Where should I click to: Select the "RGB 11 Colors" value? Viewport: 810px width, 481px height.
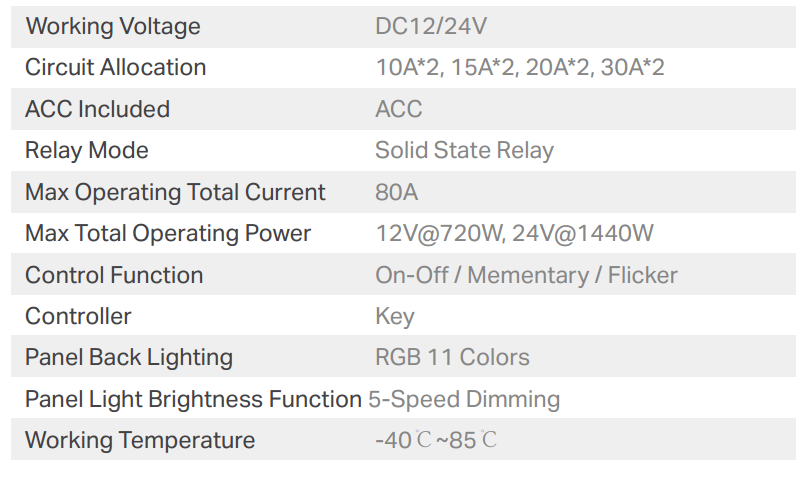click(452, 358)
